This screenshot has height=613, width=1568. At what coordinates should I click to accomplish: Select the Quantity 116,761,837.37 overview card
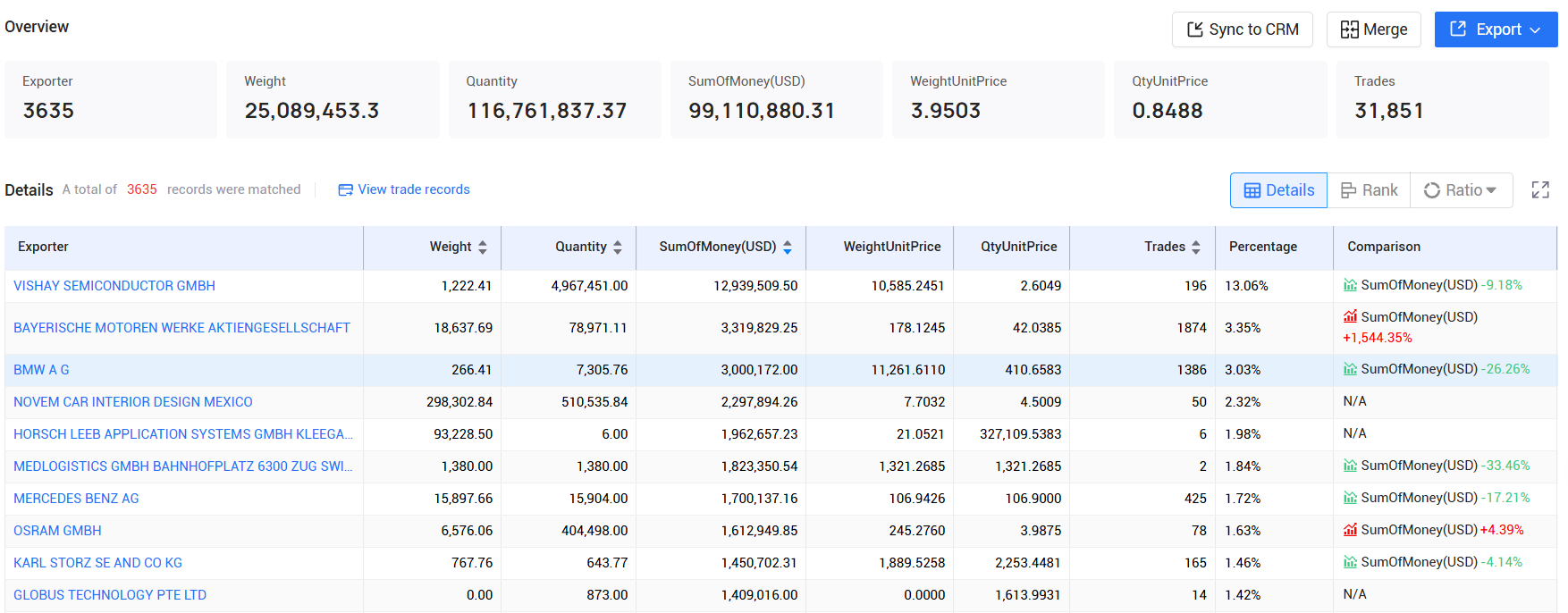pyautogui.click(x=555, y=99)
